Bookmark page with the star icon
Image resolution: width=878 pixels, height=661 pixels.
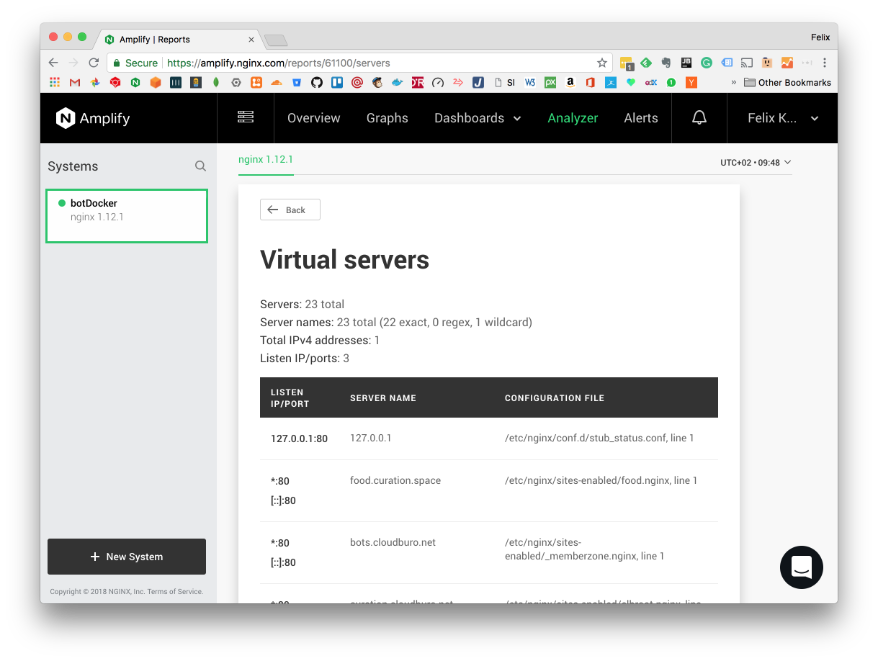(602, 62)
